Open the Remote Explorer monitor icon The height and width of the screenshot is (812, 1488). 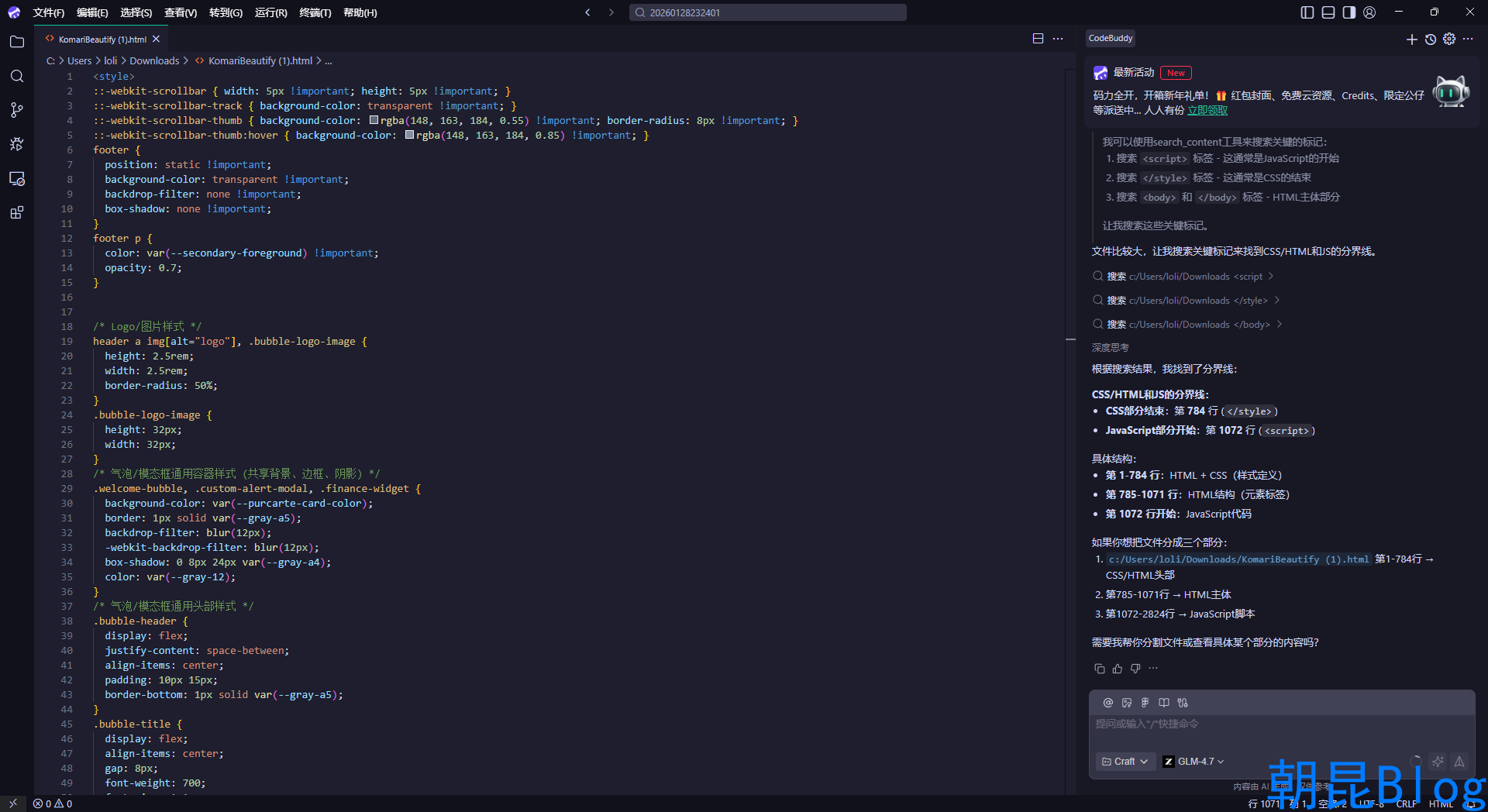click(16, 178)
